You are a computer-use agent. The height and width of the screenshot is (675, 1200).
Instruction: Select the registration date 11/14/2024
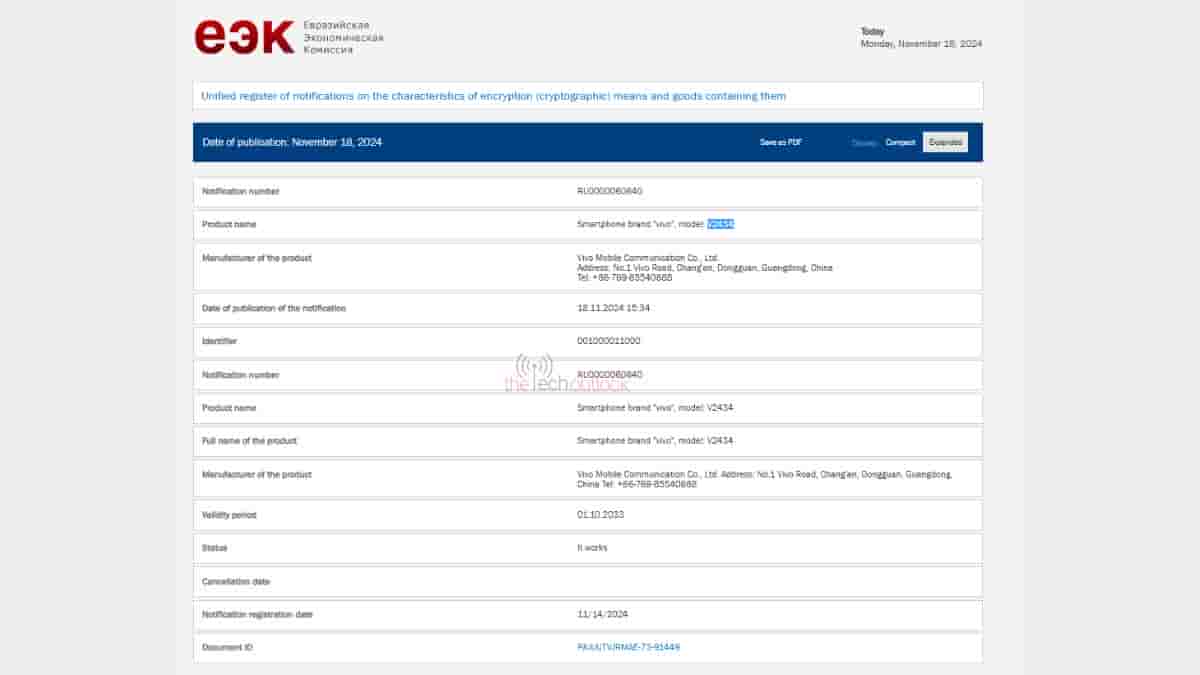tap(602, 614)
